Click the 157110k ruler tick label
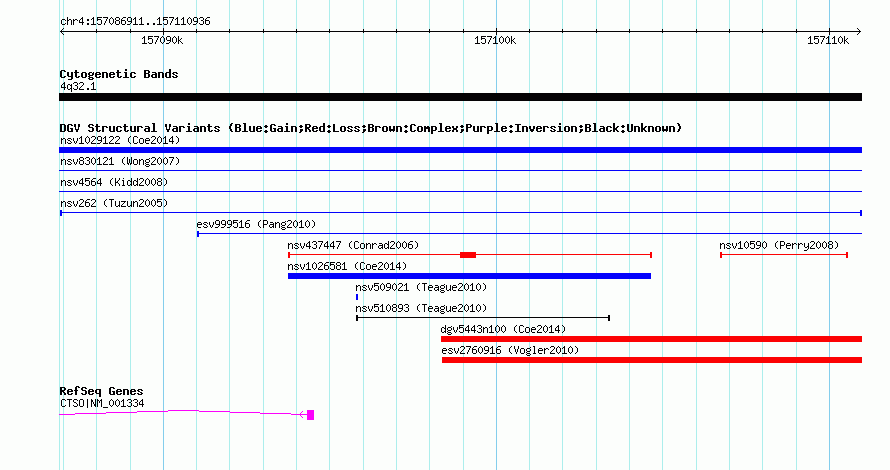This screenshot has height=470, width=890. click(x=828, y=40)
